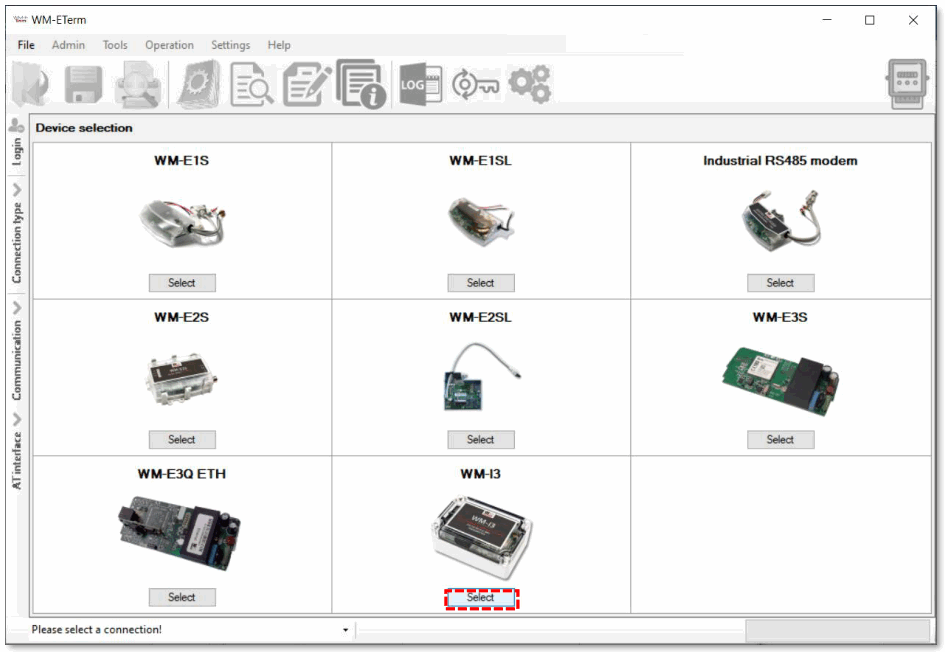
Task: Save the current device settings
Action: pos(83,84)
